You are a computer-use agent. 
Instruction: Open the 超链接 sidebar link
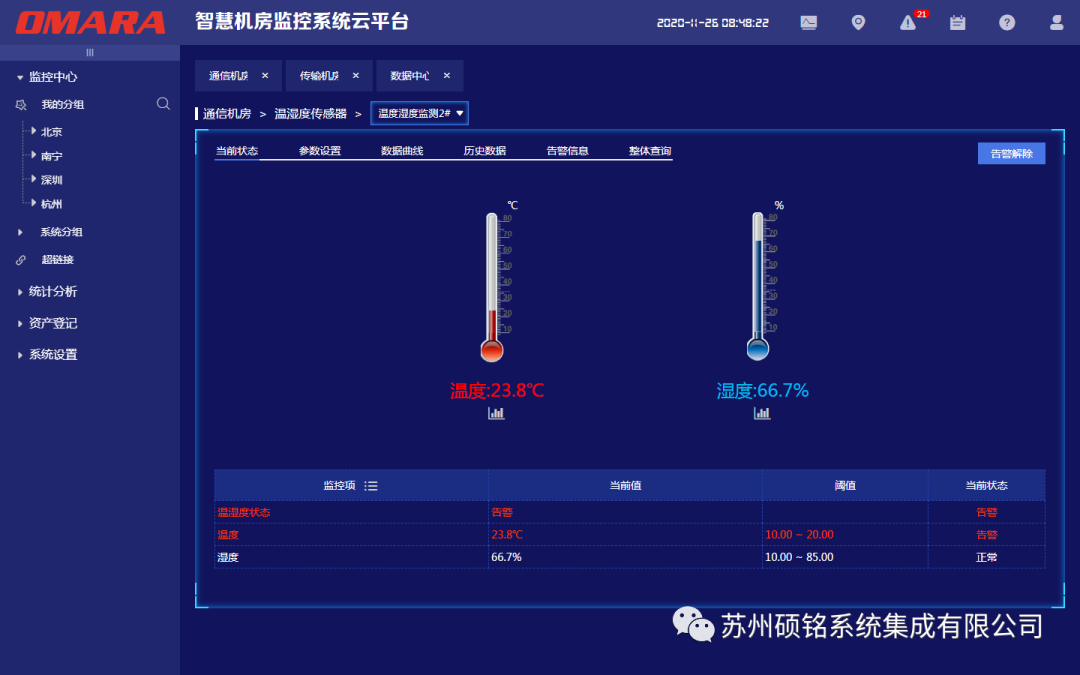point(57,260)
